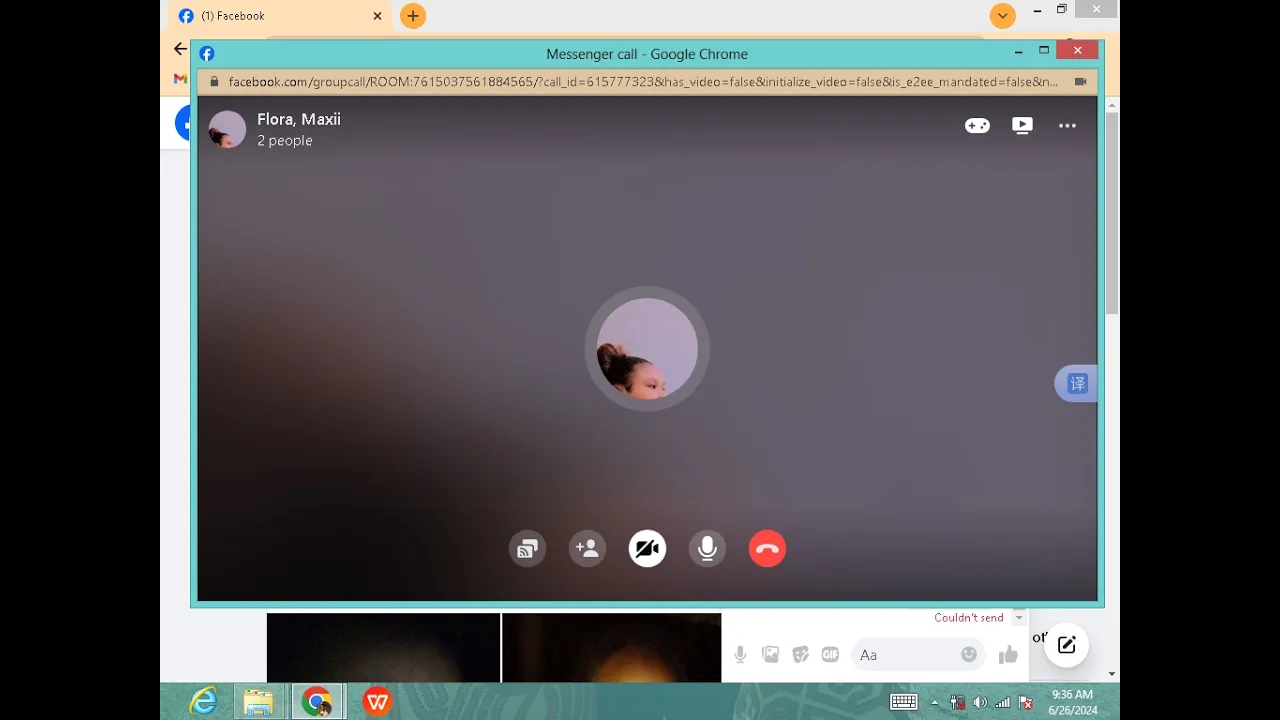End the Messenger call with red hang-up button
This screenshot has height=720, width=1280.
click(x=767, y=549)
